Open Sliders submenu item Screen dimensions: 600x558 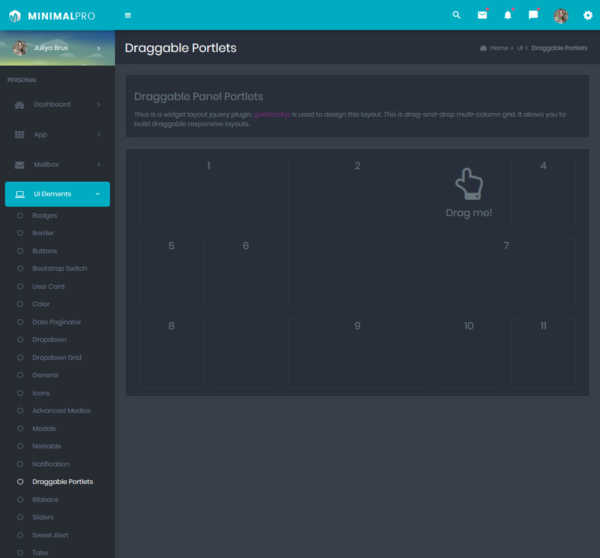click(43, 518)
